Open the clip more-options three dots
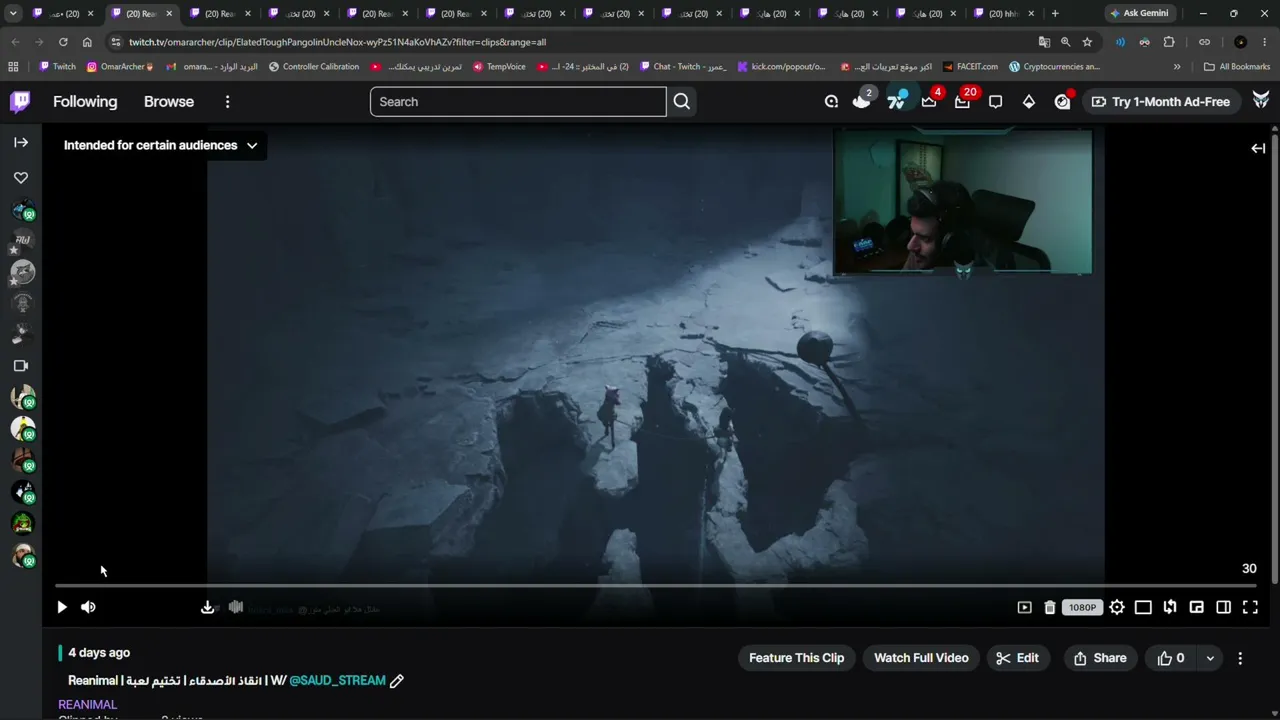Screen dimensions: 1280x720 pos(1240,658)
